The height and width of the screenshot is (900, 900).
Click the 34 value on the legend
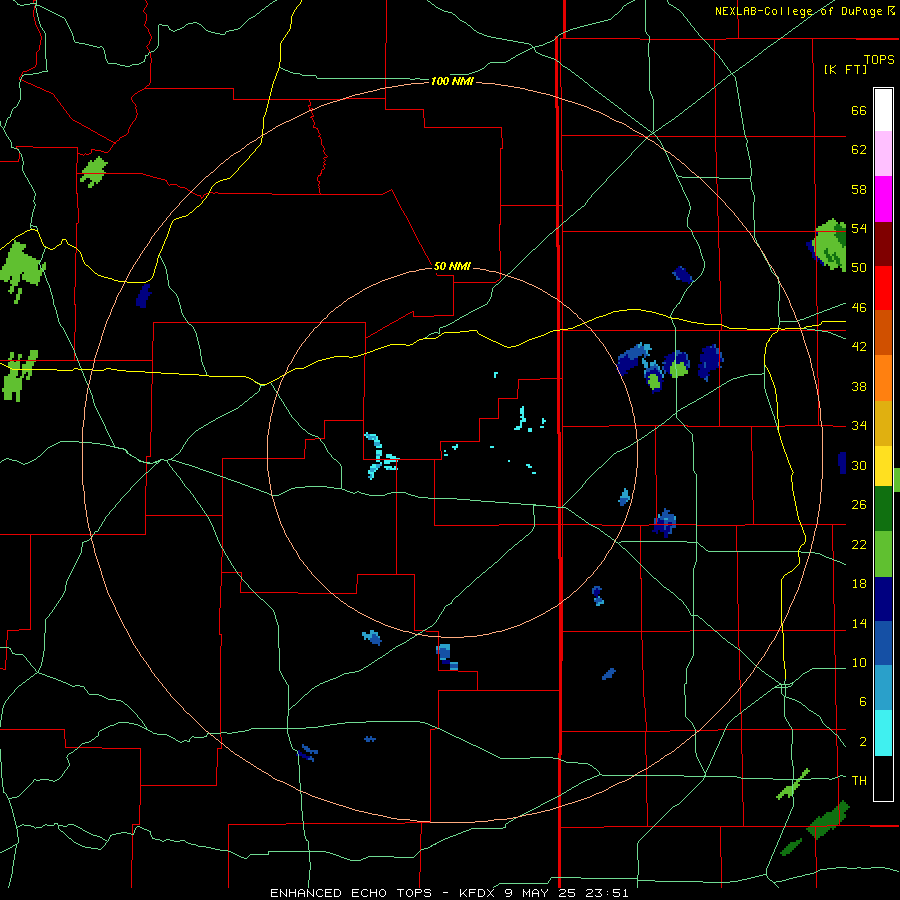click(859, 426)
